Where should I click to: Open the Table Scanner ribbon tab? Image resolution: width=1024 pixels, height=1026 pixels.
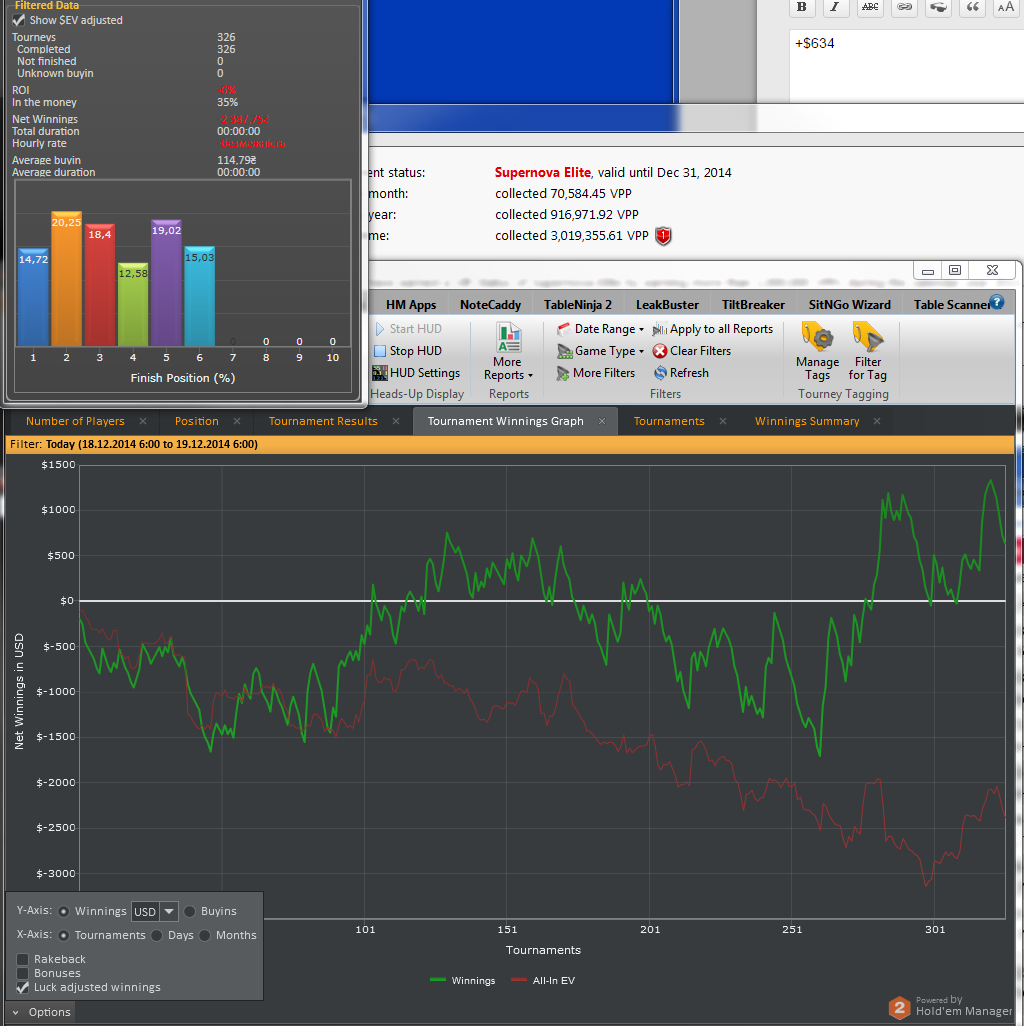[951, 305]
